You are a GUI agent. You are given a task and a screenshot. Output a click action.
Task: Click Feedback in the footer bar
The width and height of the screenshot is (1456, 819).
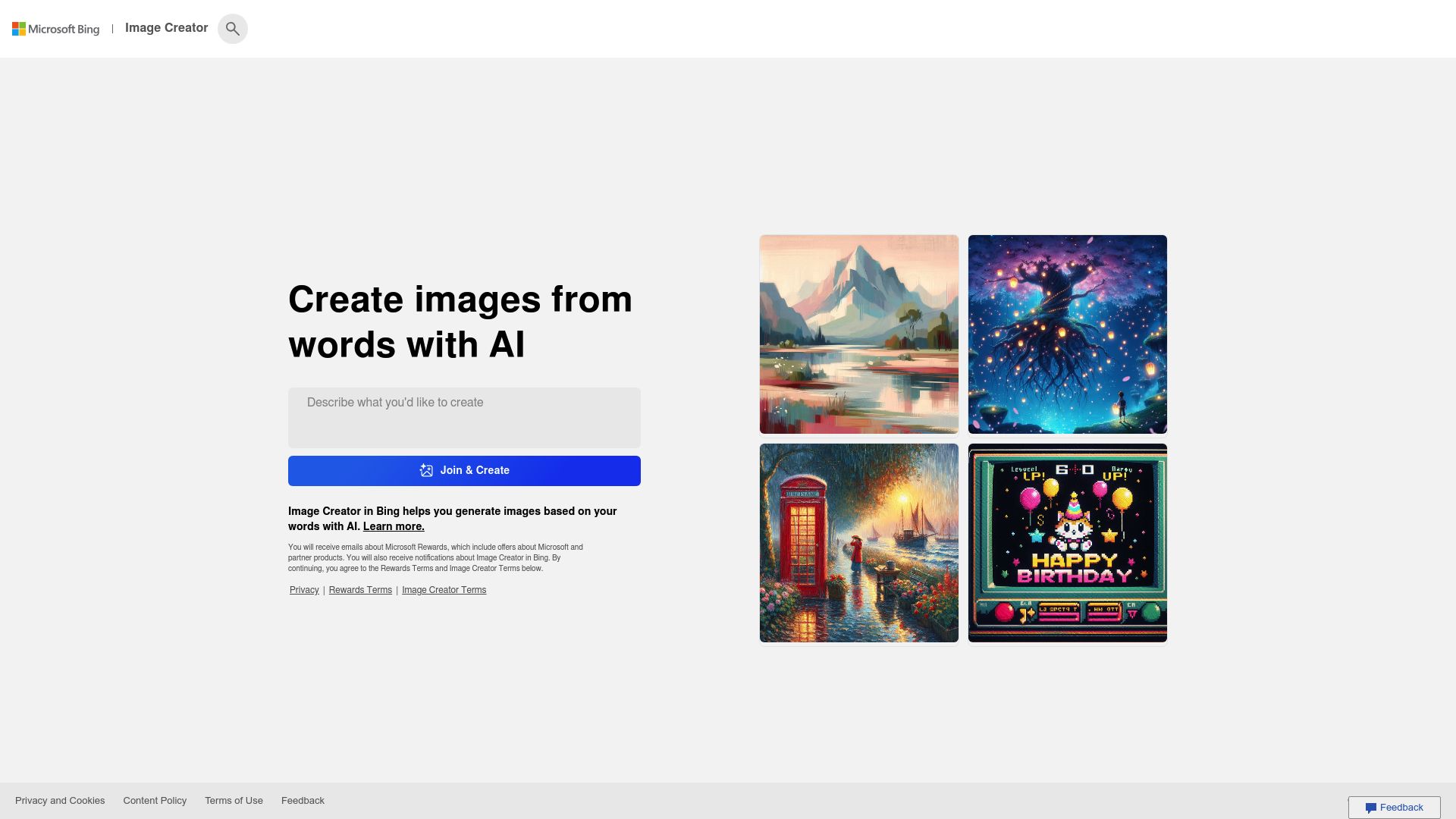303,800
